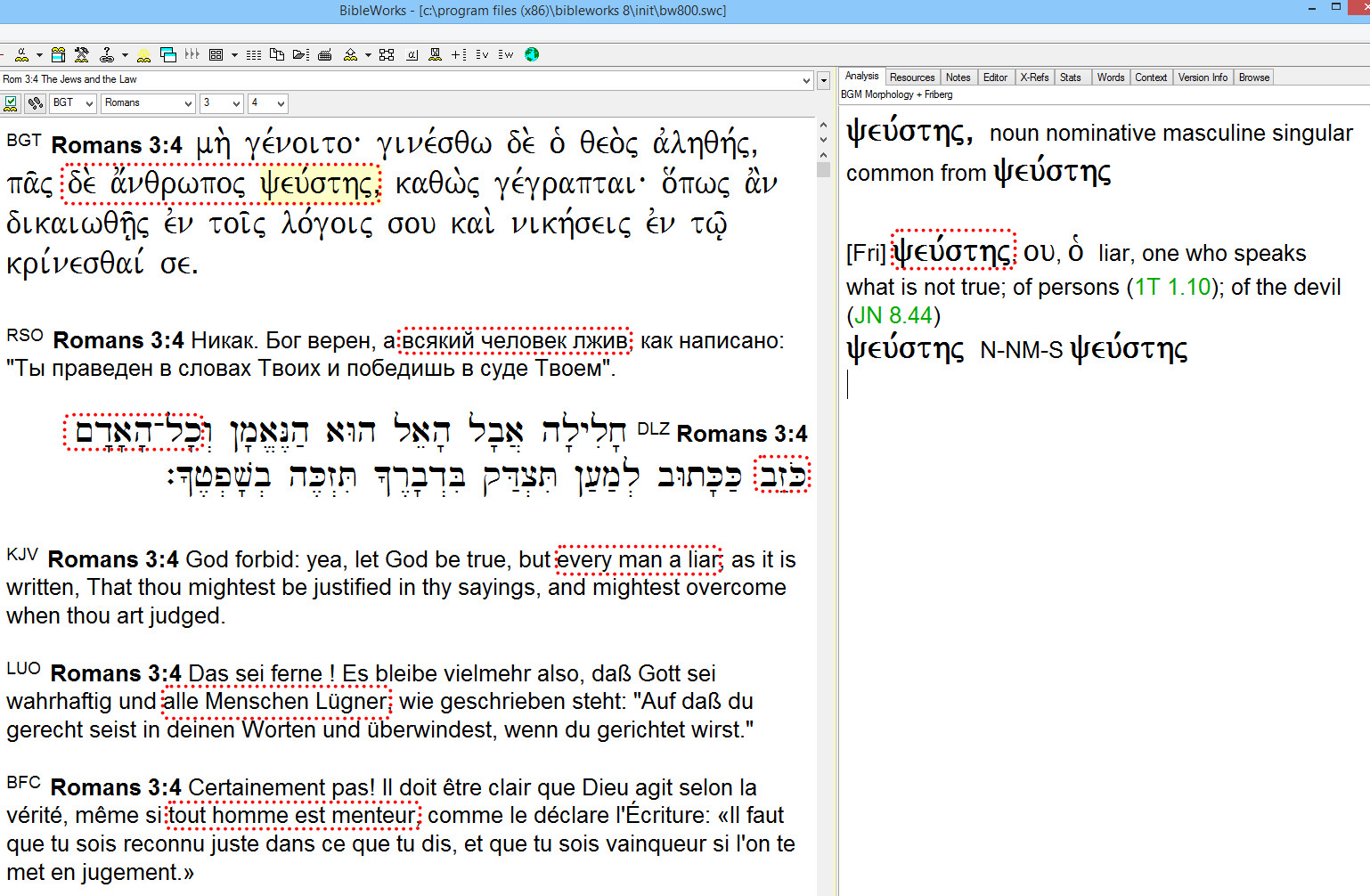Screen dimensions: 1370x896
Task: Toggle the green checkmark mode button
Action: [x=11, y=103]
